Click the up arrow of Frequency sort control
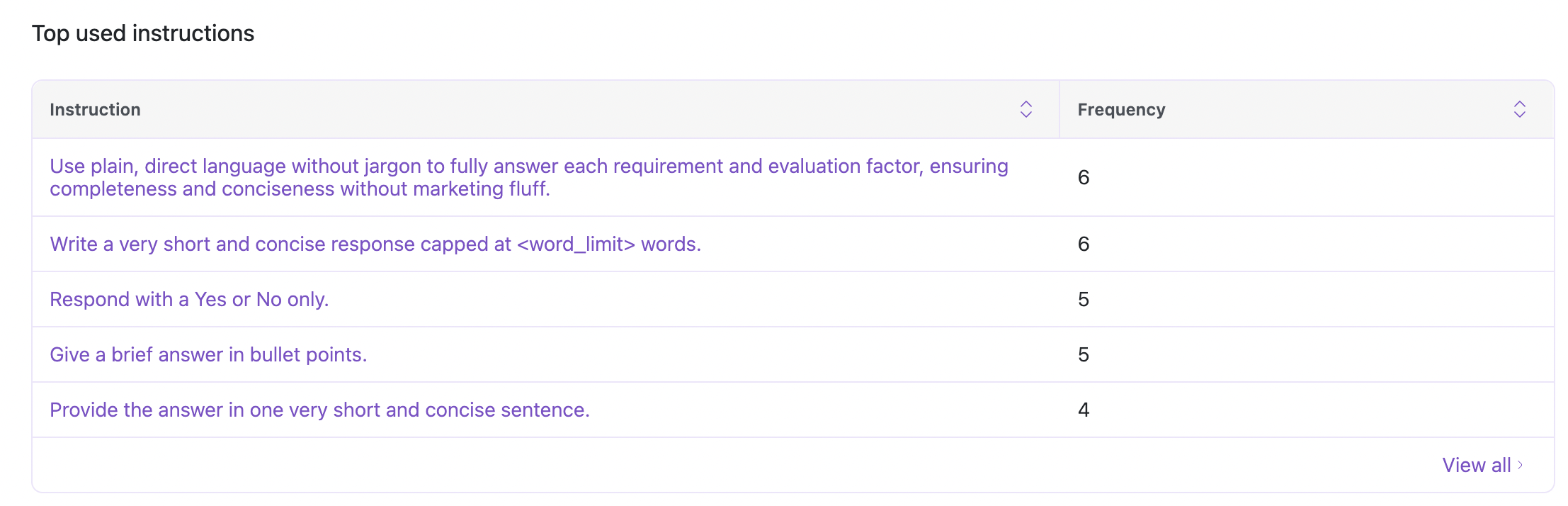Screen dimensions: 1568x506 point(1519,103)
